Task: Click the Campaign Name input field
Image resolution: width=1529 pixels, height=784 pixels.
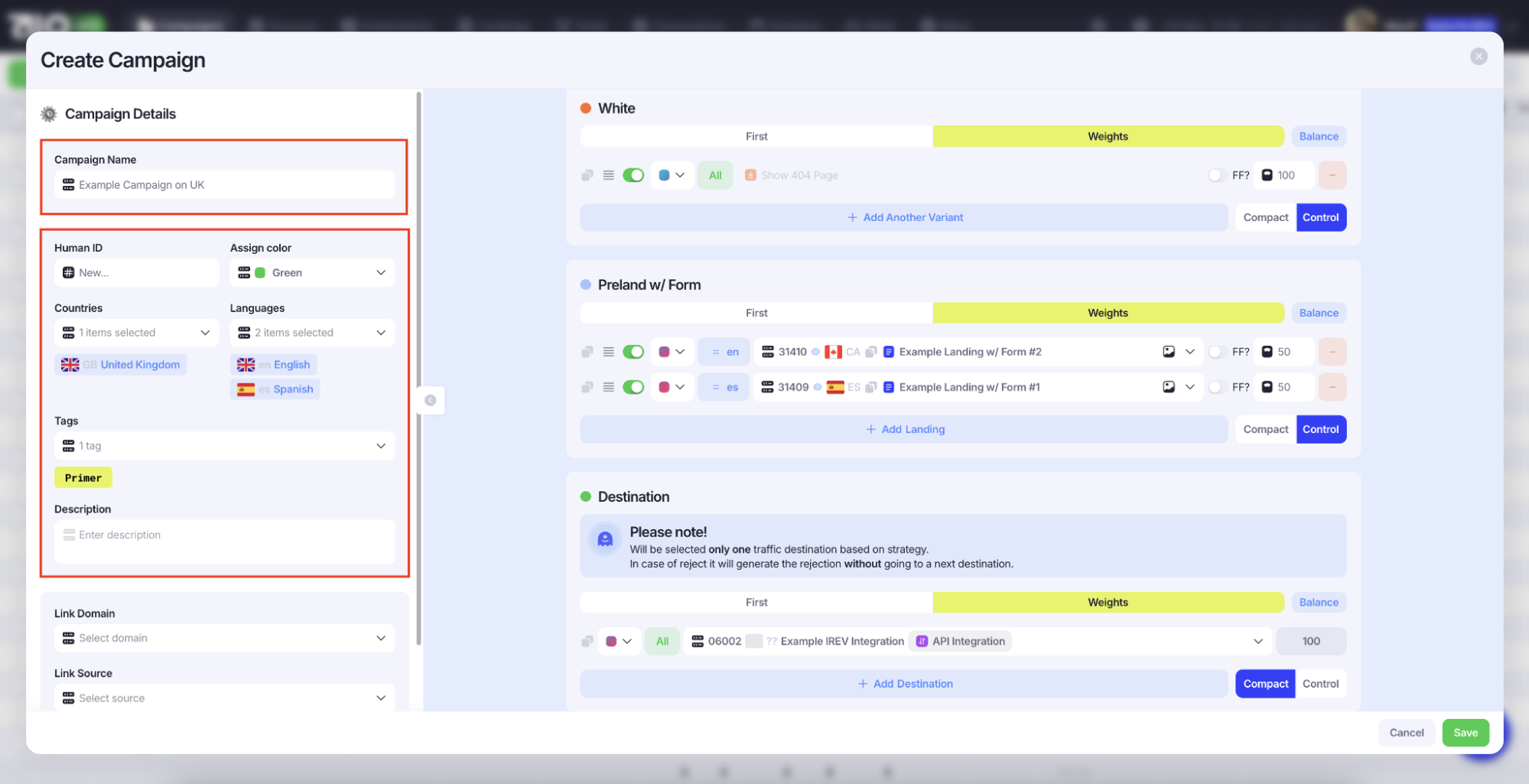Action: click(224, 185)
